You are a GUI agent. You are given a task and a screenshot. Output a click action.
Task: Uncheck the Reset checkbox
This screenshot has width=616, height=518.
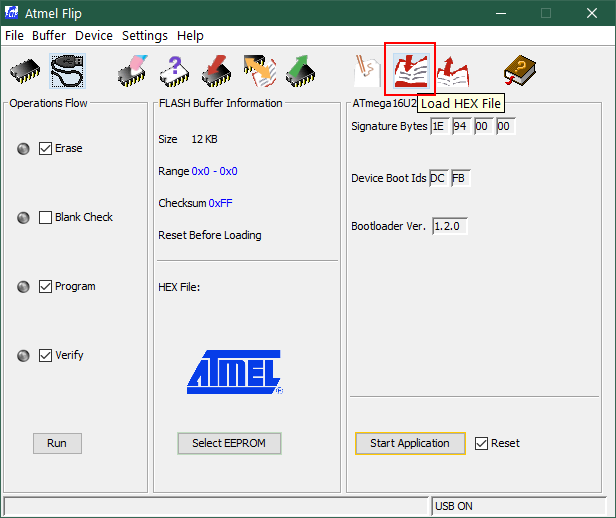pyautogui.click(x=481, y=443)
